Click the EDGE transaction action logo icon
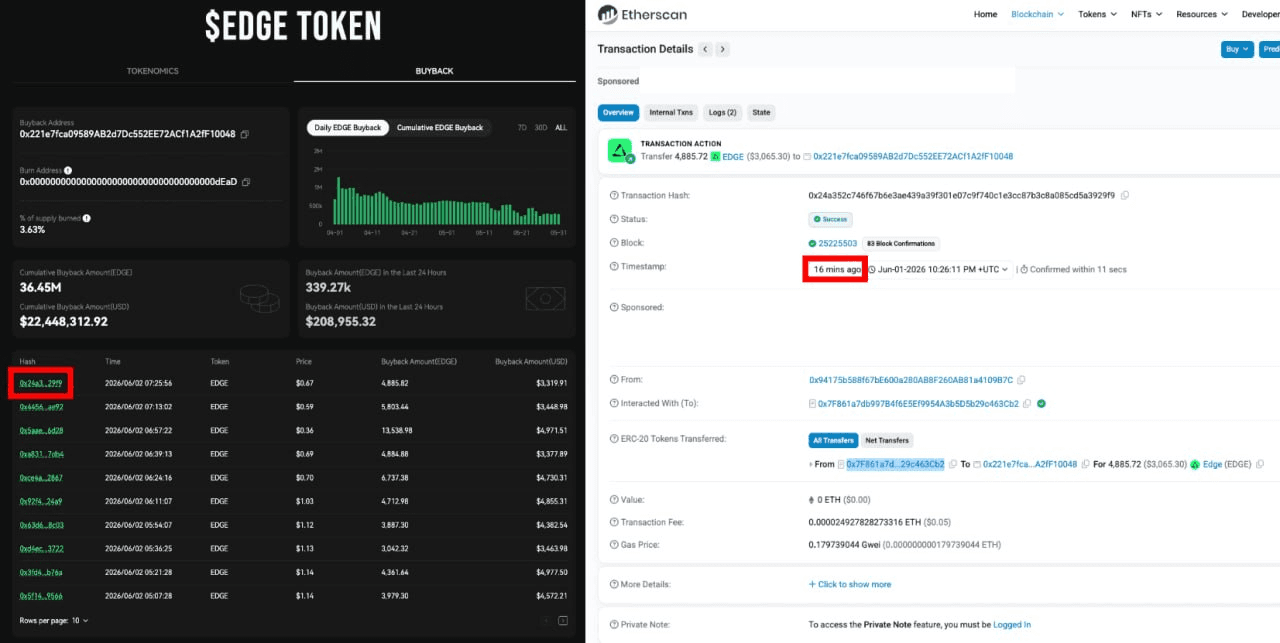Screen dimensions: 1280x643 [620, 151]
